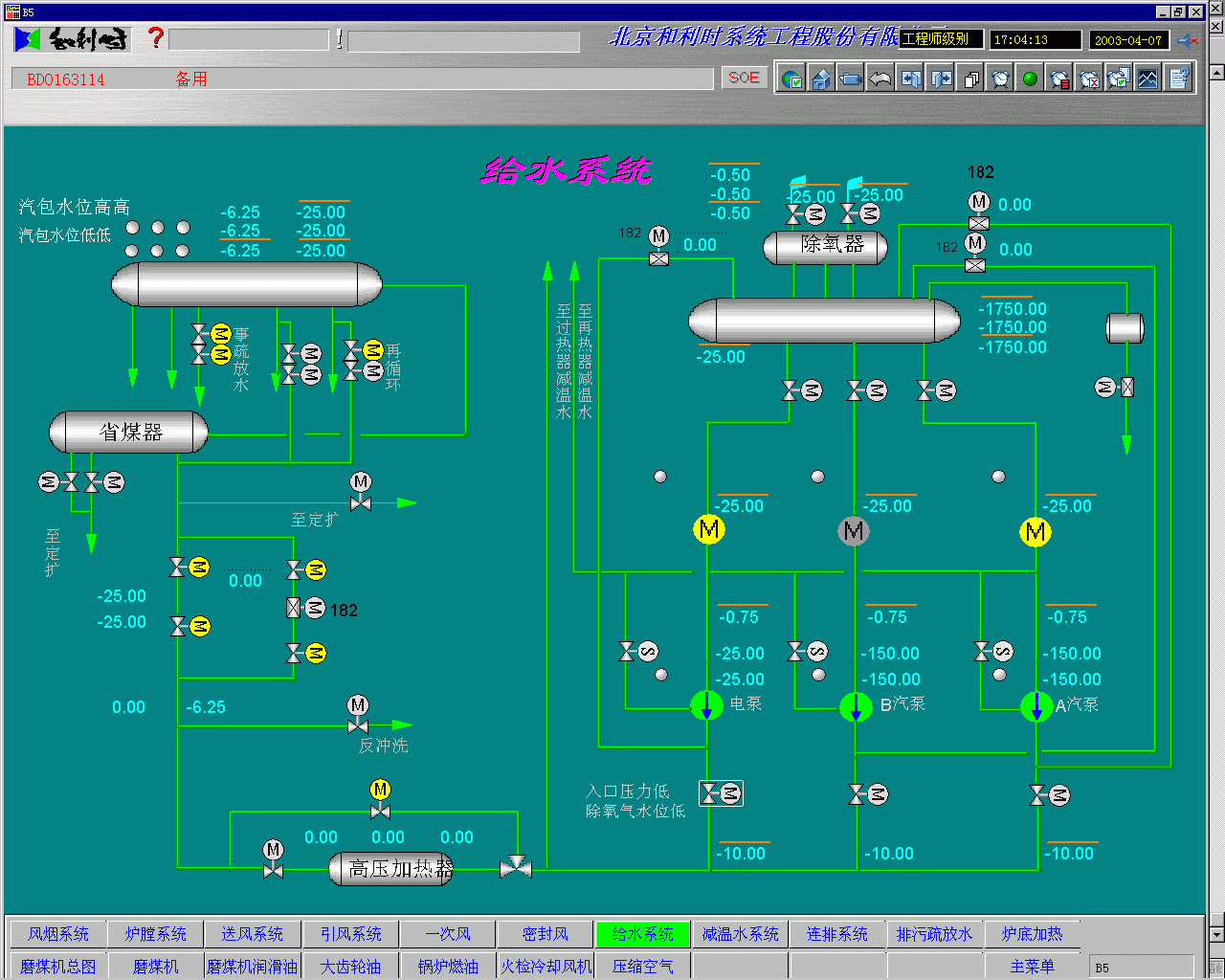Screen dimensions: 1225x980
Task: Open the trend chart toolbar icon
Action: (x=1148, y=79)
